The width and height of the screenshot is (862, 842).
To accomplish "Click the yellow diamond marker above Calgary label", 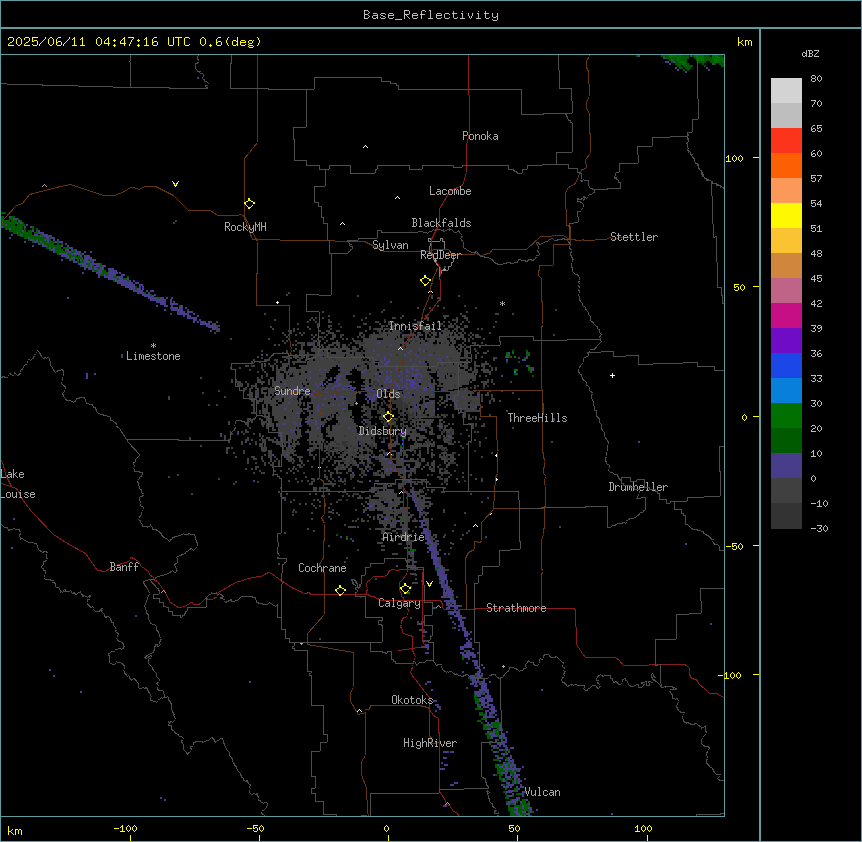I will (405, 589).
